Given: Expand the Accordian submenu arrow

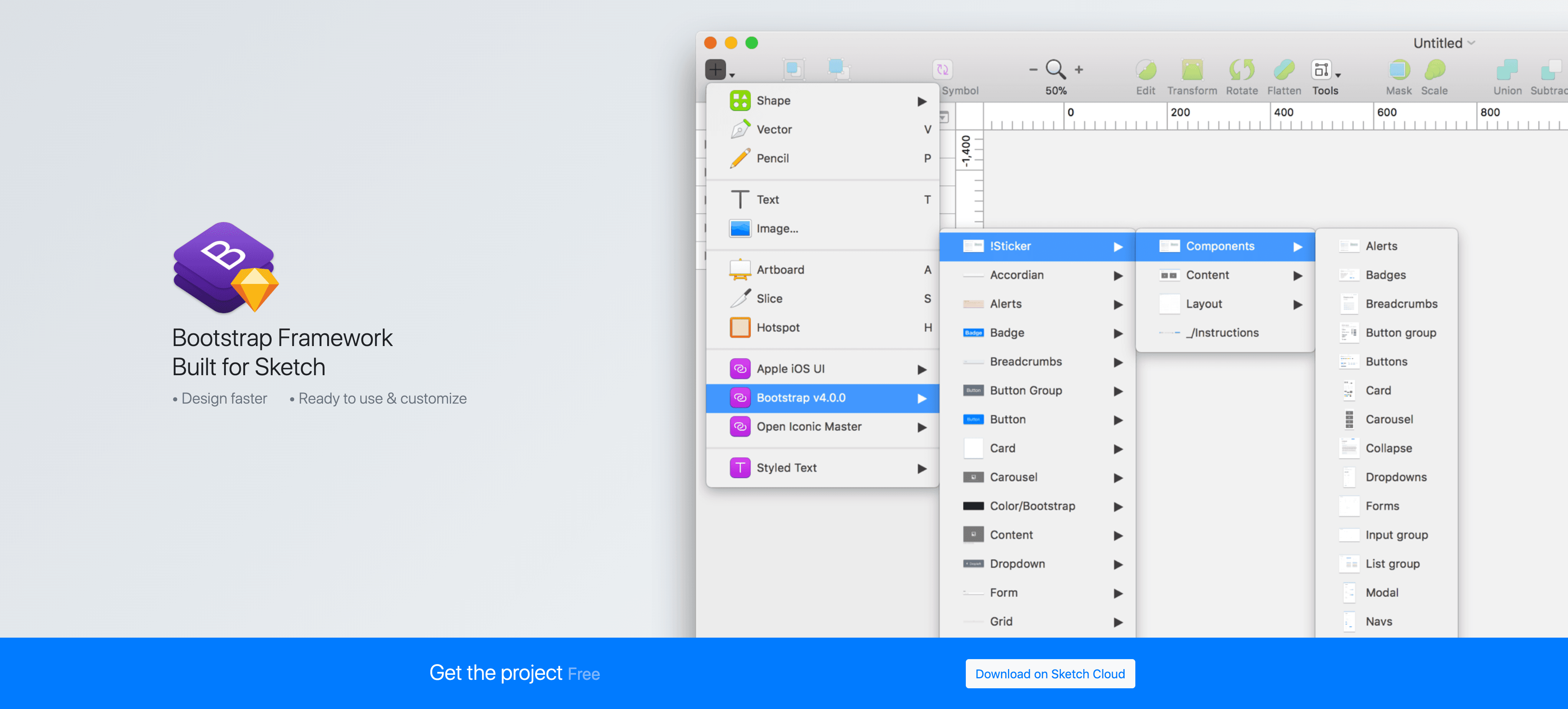Looking at the screenshot, I should coord(1118,276).
